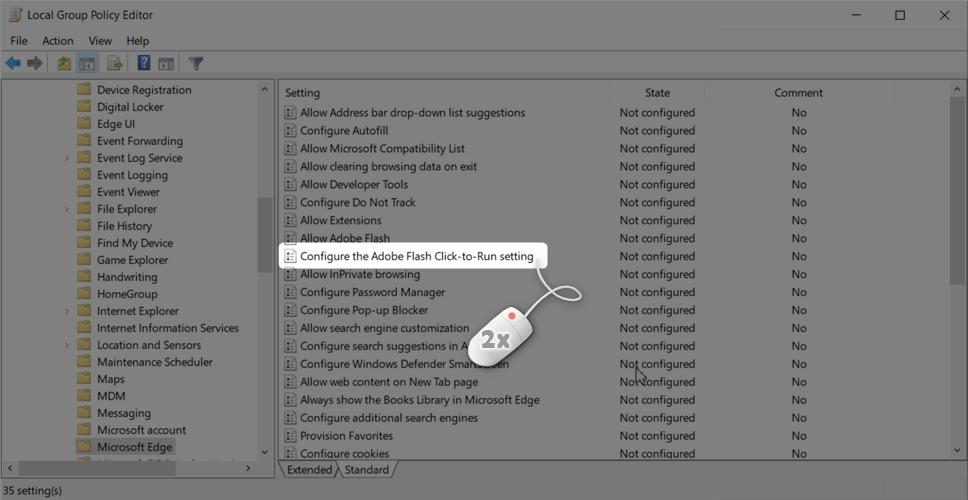Select Allow Address bar drop-down list suggestions
968x500 pixels.
tap(412, 113)
